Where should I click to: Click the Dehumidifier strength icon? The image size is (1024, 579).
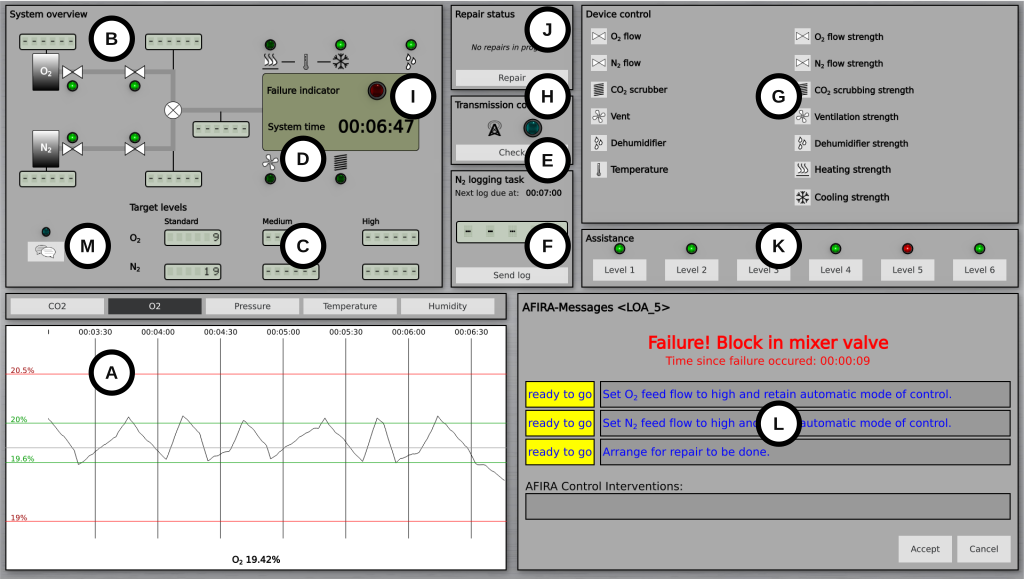pyautogui.click(x=803, y=143)
